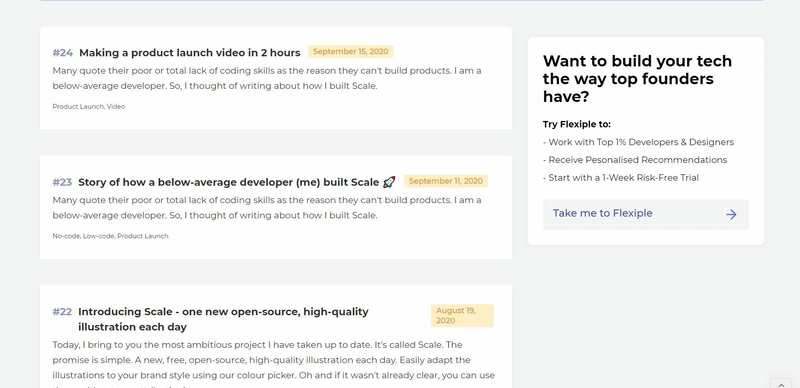Click the September 15, 2020 date badge
This screenshot has width=800, height=388.
tap(351, 52)
